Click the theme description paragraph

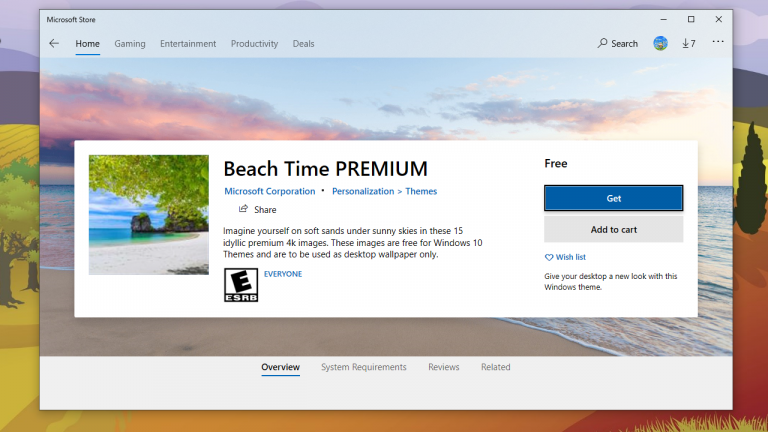pos(353,242)
